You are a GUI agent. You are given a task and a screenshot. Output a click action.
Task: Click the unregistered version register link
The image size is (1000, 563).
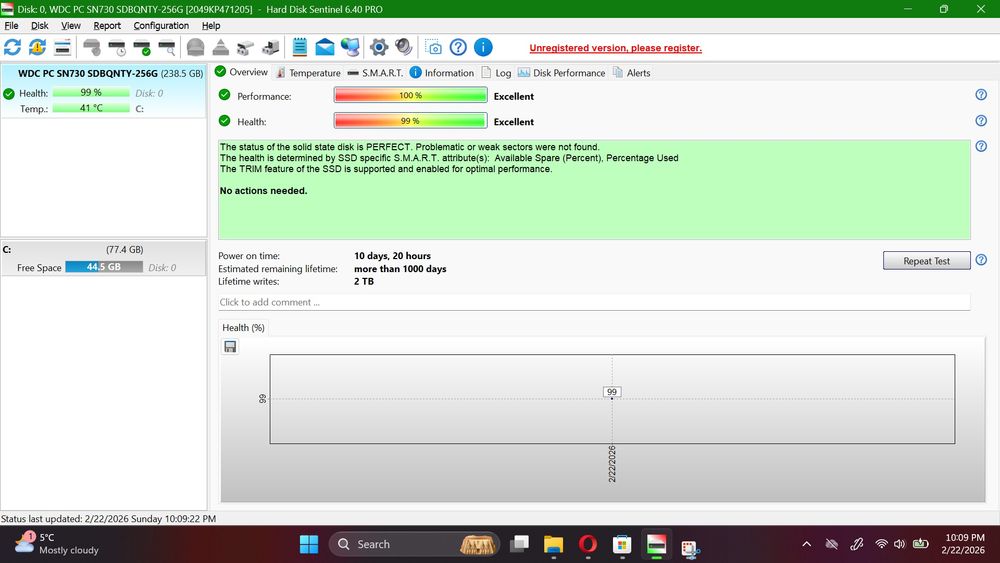[x=615, y=48]
